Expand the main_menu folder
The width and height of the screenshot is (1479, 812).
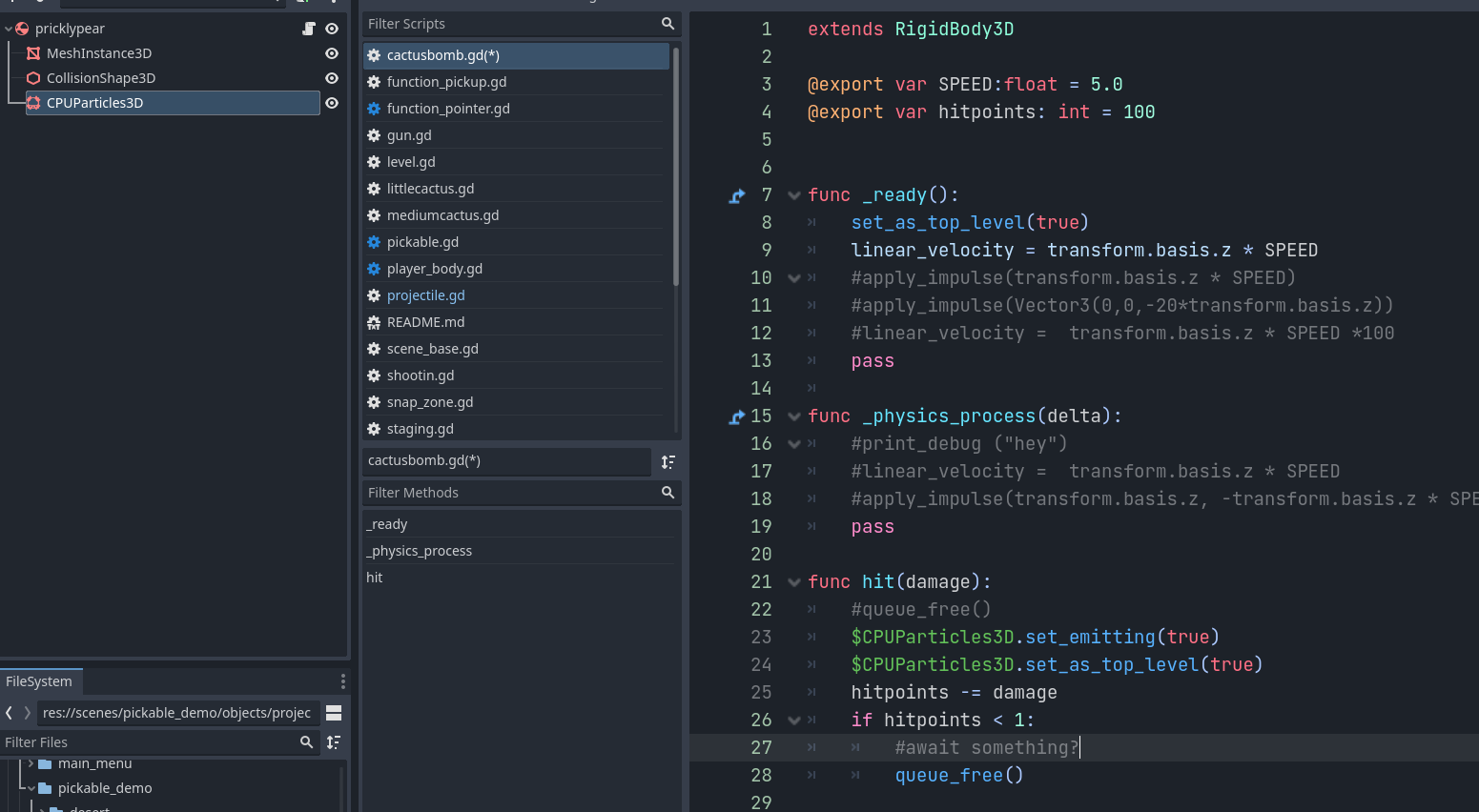pyautogui.click(x=31, y=763)
